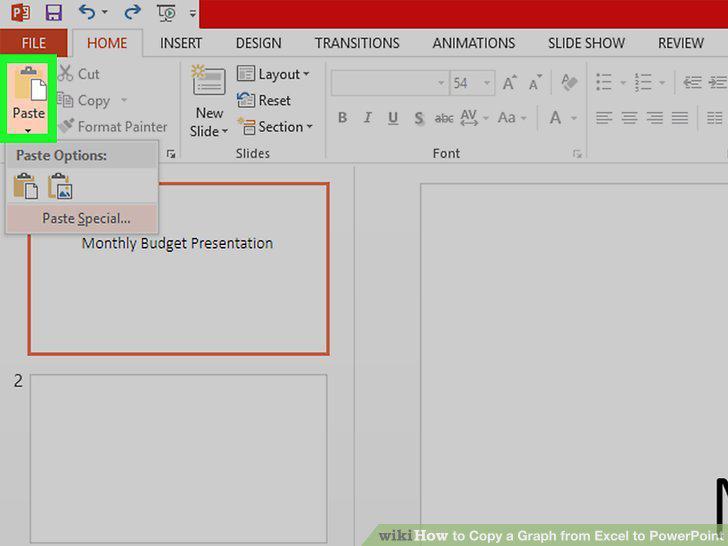Switch to the INSERT tab

[181, 43]
